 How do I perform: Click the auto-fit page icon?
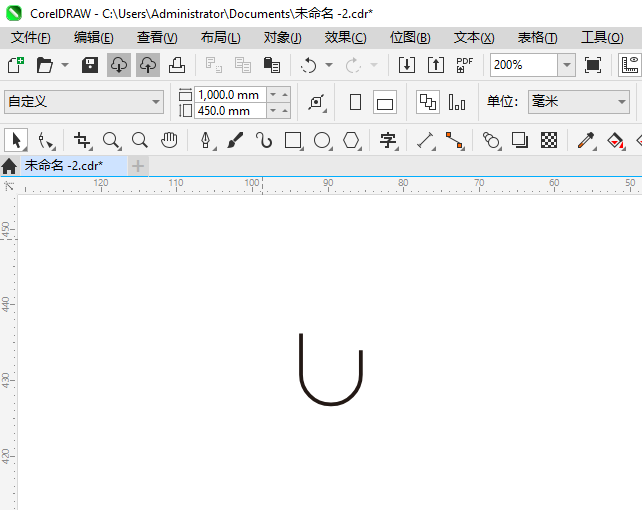316,102
